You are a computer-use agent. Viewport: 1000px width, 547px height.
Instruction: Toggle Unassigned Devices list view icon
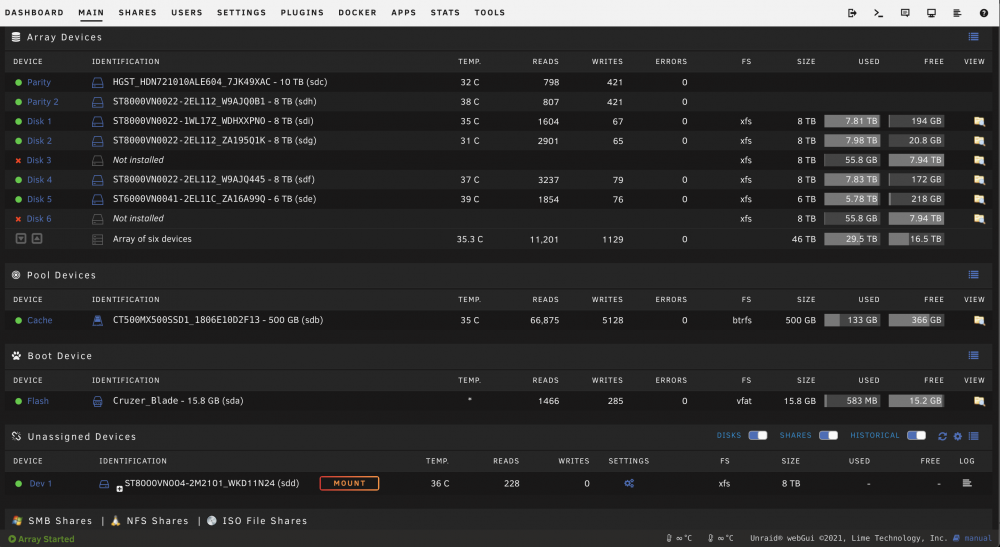pyautogui.click(x=973, y=436)
